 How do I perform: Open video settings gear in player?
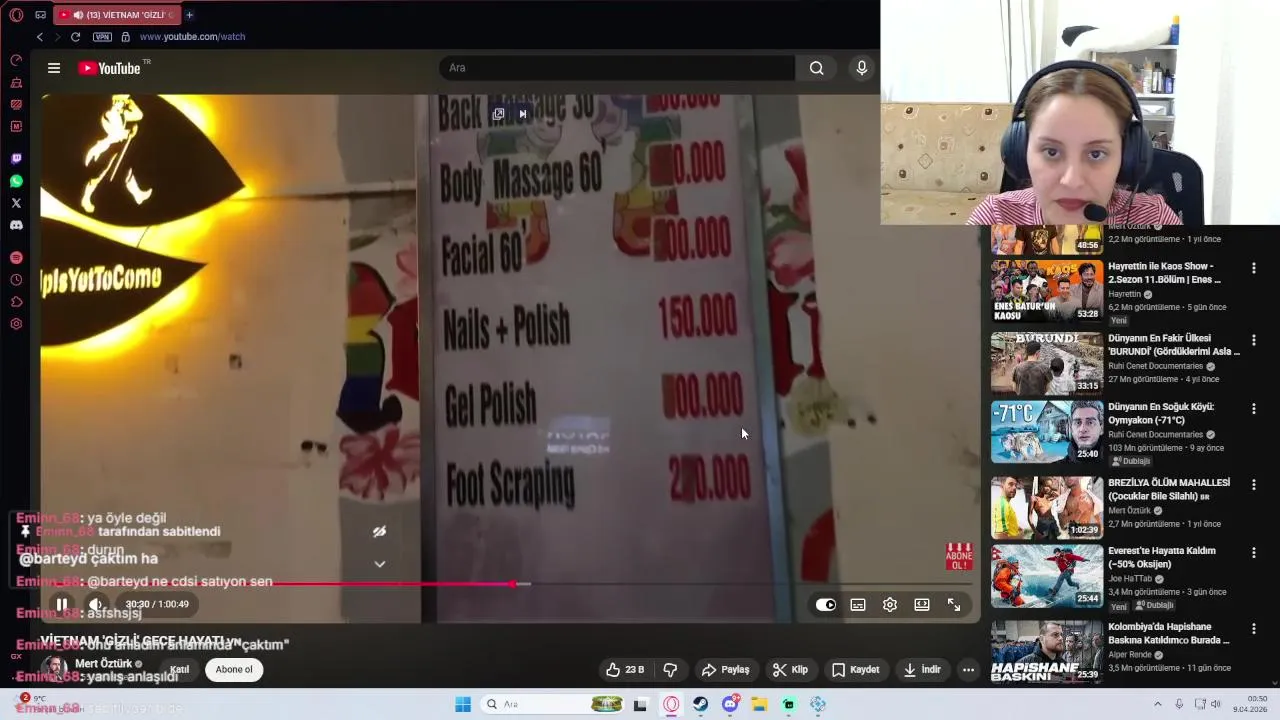[x=890, y=605]
